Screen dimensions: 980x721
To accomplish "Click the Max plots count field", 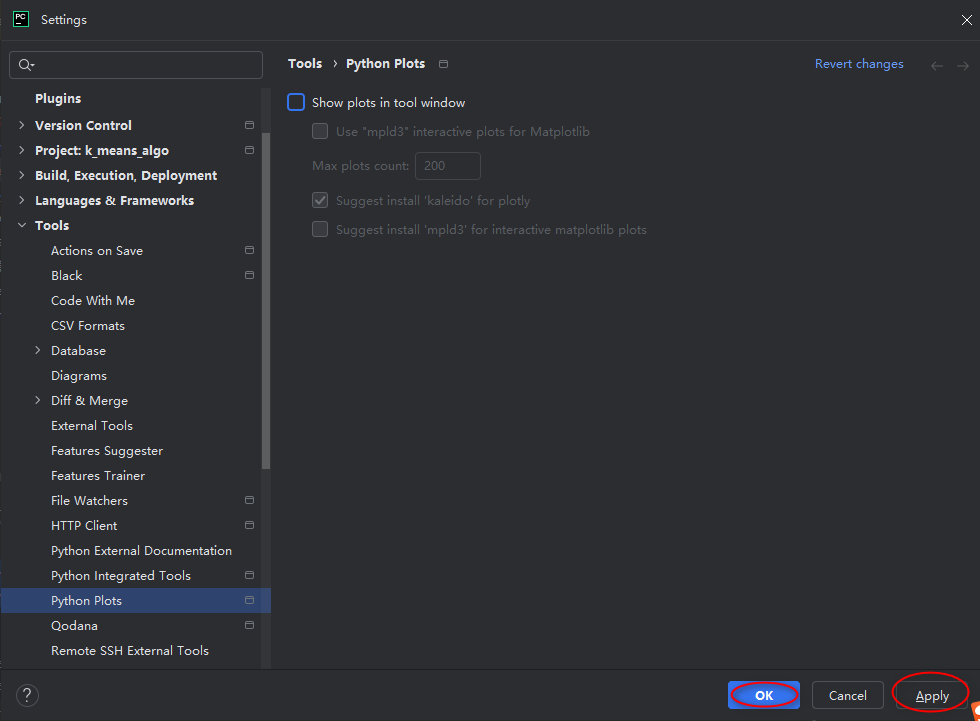I will 448,166.
